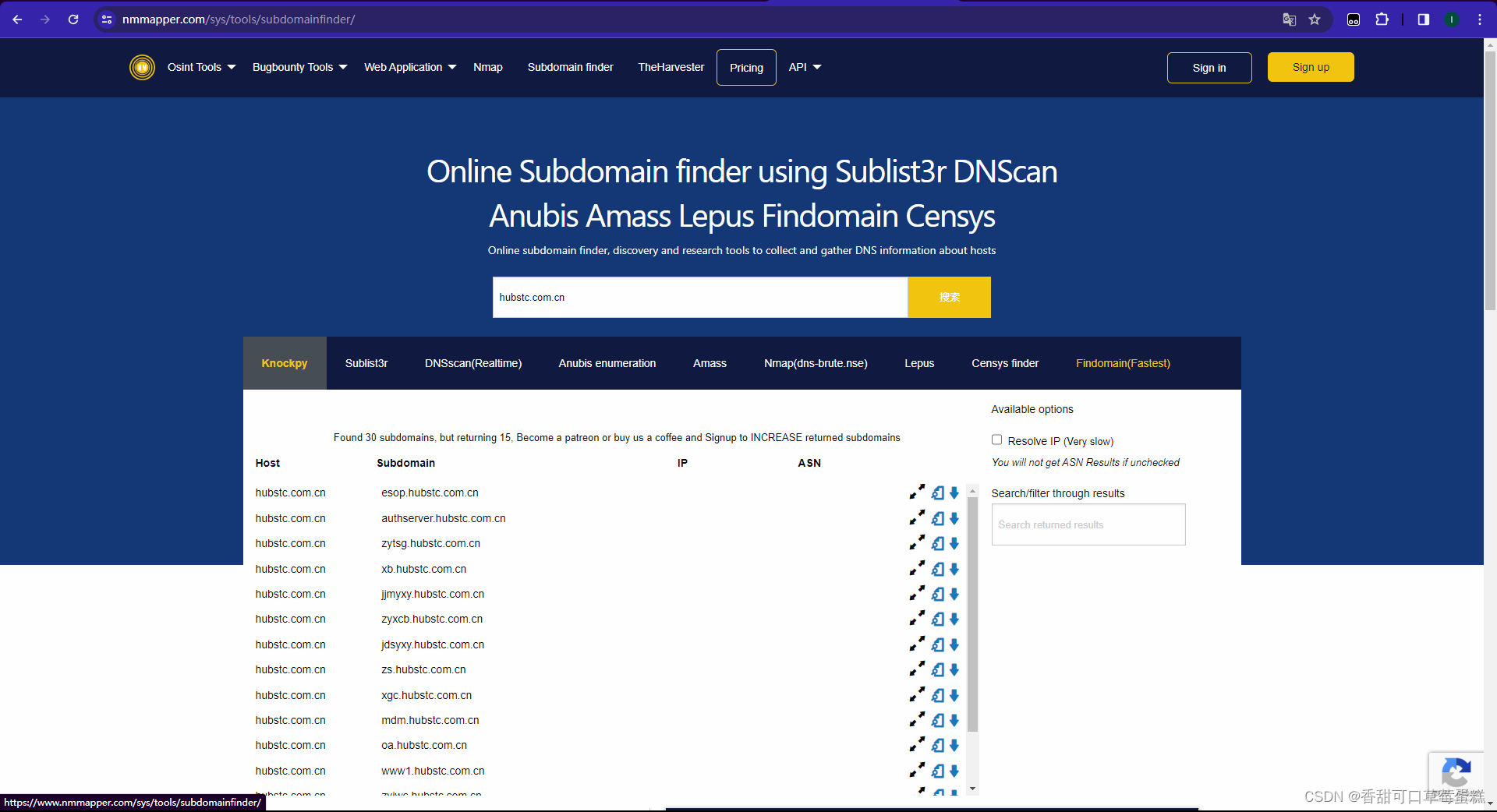Click the file search icon for zytsg.hubstc.com.cn
The width and height of the screenshot is (1497, 812).
tap(938, 543)
